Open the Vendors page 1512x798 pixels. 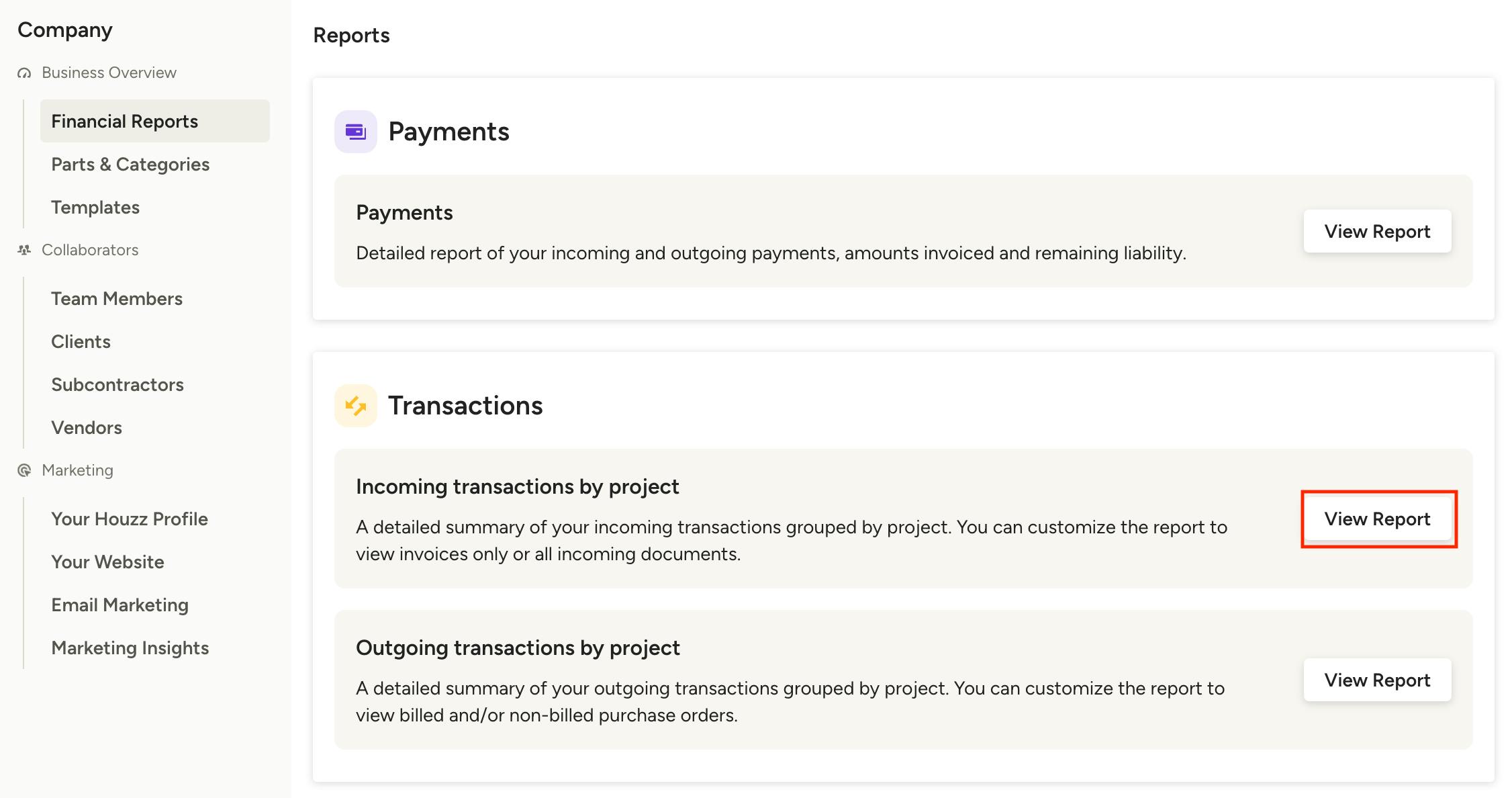coord(87,427)
